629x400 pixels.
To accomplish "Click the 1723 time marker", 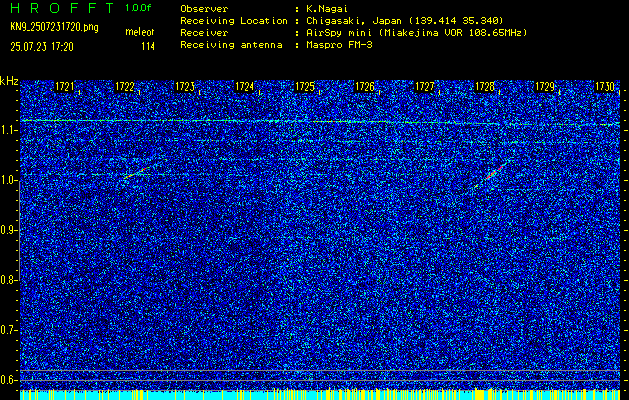I will click(x=185, y=87).
